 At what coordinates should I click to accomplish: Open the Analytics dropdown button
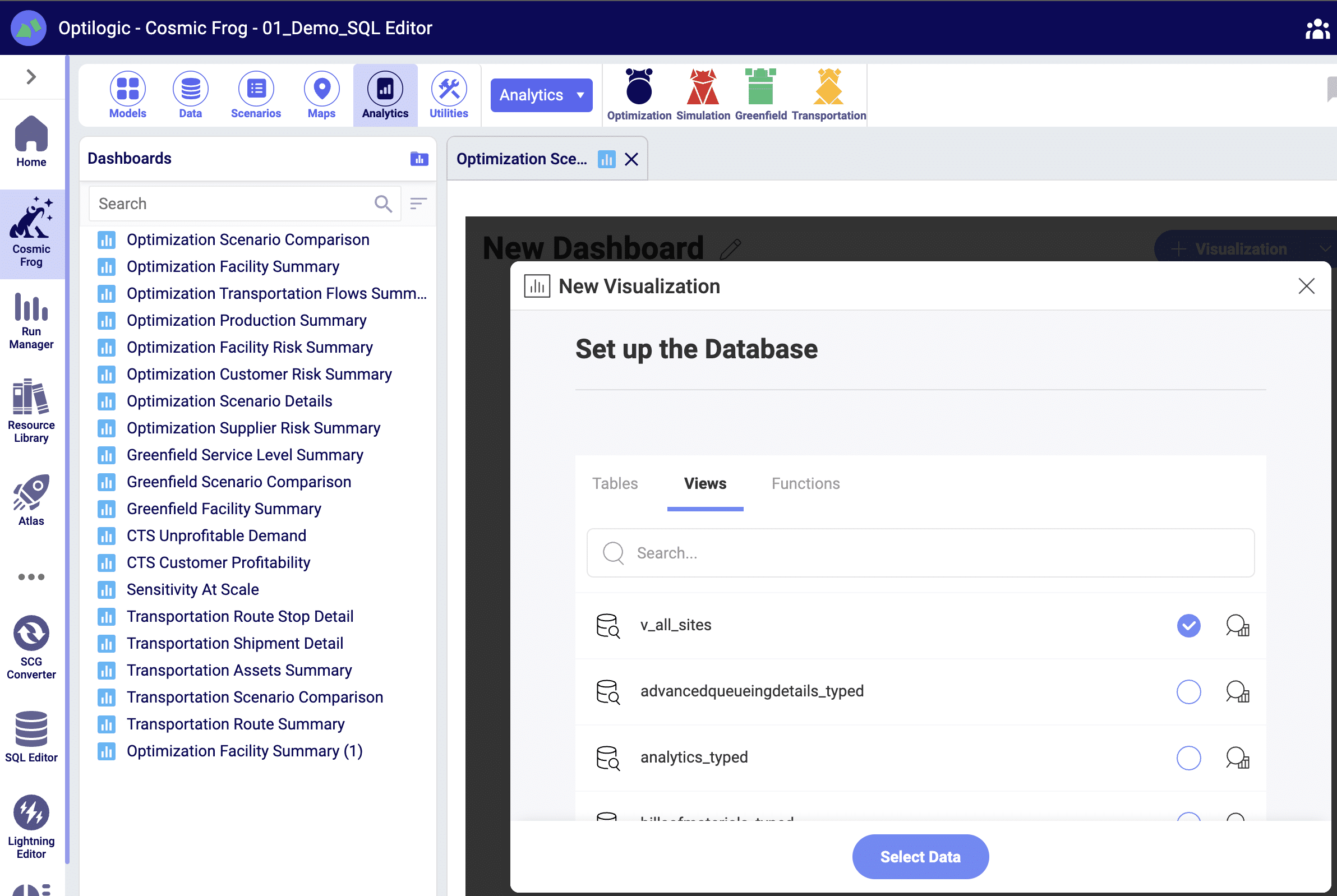pos(541,95)
